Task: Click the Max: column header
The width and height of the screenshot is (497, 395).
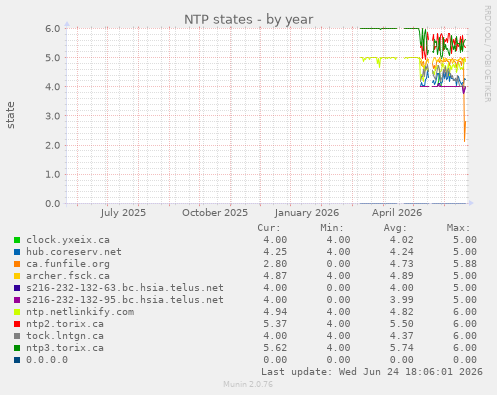Action: click(x=459, y=228)
